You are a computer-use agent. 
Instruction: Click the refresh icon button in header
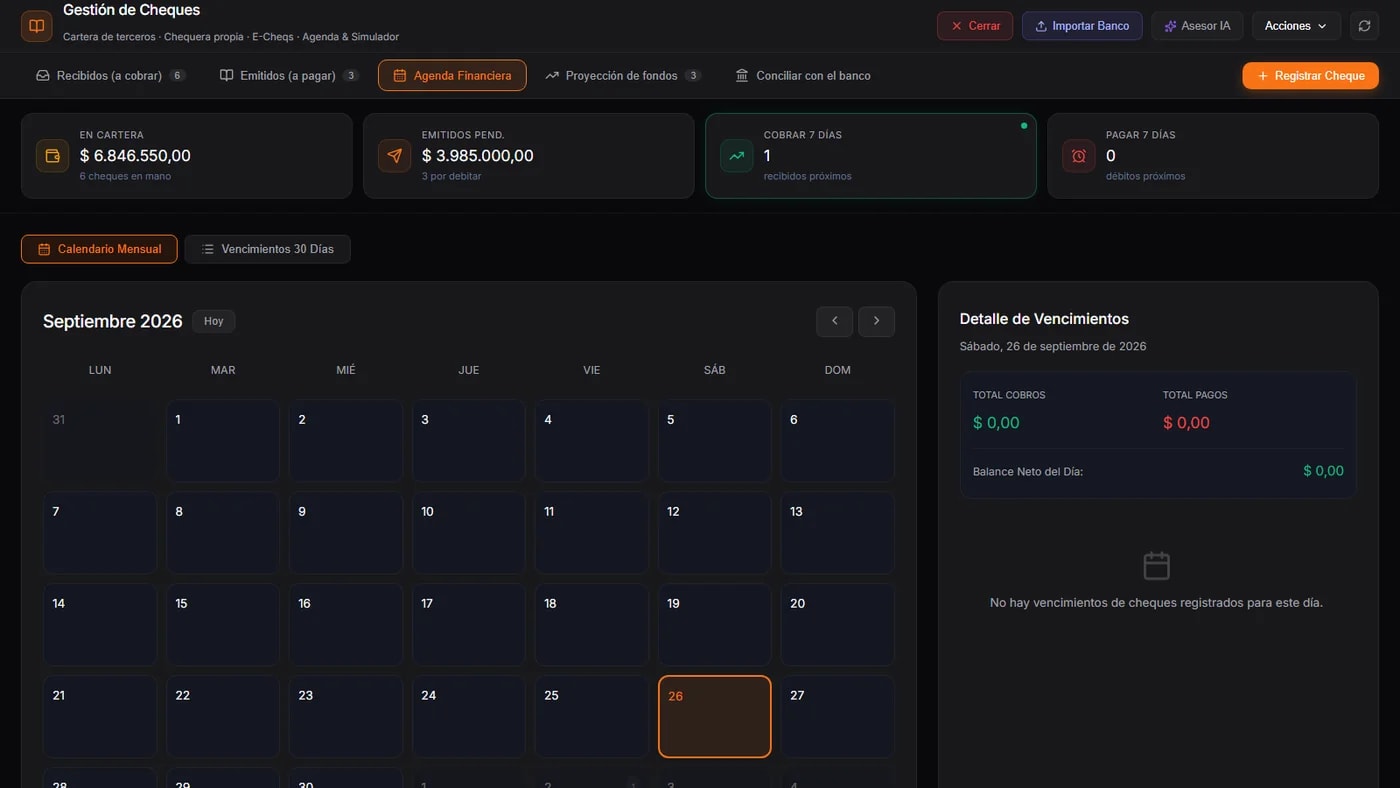tap(1364, 26)
